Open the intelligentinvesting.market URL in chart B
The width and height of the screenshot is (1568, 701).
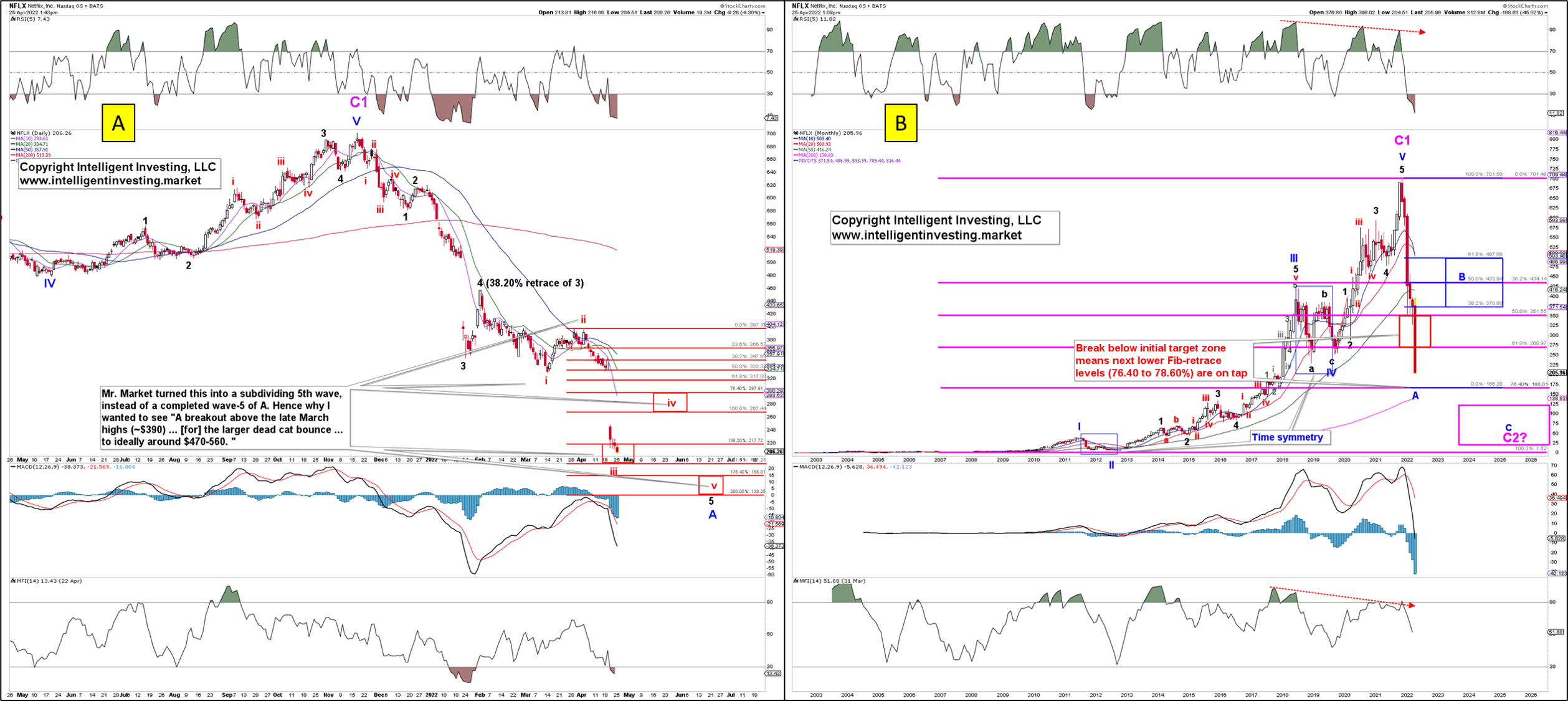click(926, 236)
